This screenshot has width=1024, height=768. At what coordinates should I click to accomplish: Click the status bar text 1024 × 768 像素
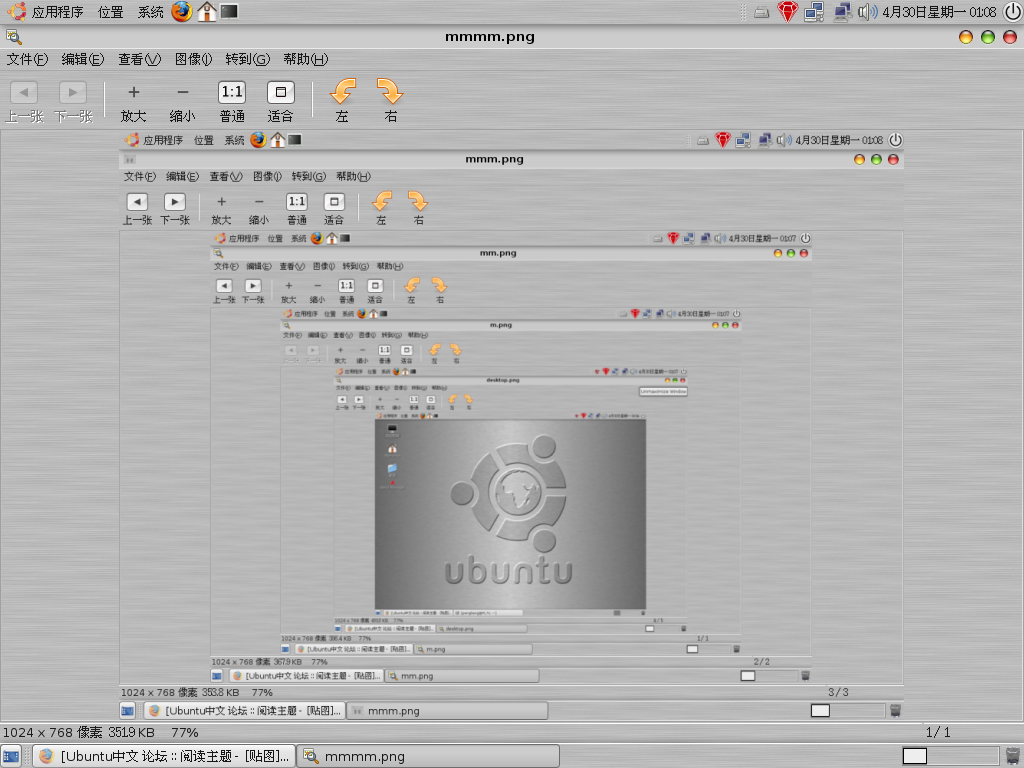[53, 733]
